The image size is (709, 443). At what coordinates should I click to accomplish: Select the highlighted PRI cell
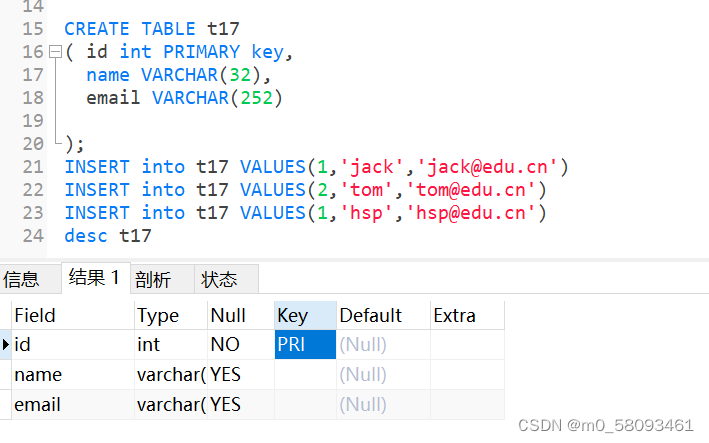305,344
